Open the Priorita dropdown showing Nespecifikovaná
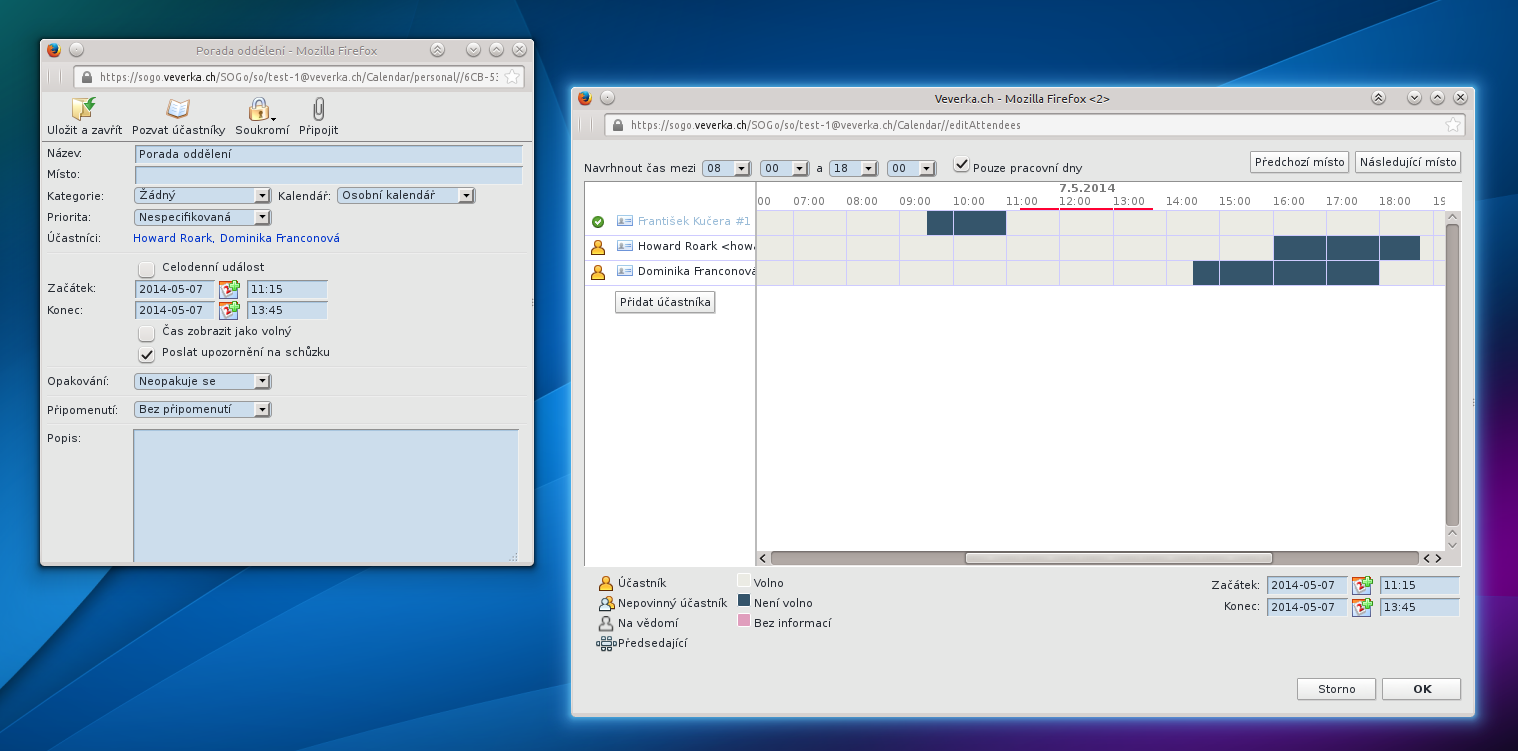The image size is (1518, 751). (x=203, y=217)
